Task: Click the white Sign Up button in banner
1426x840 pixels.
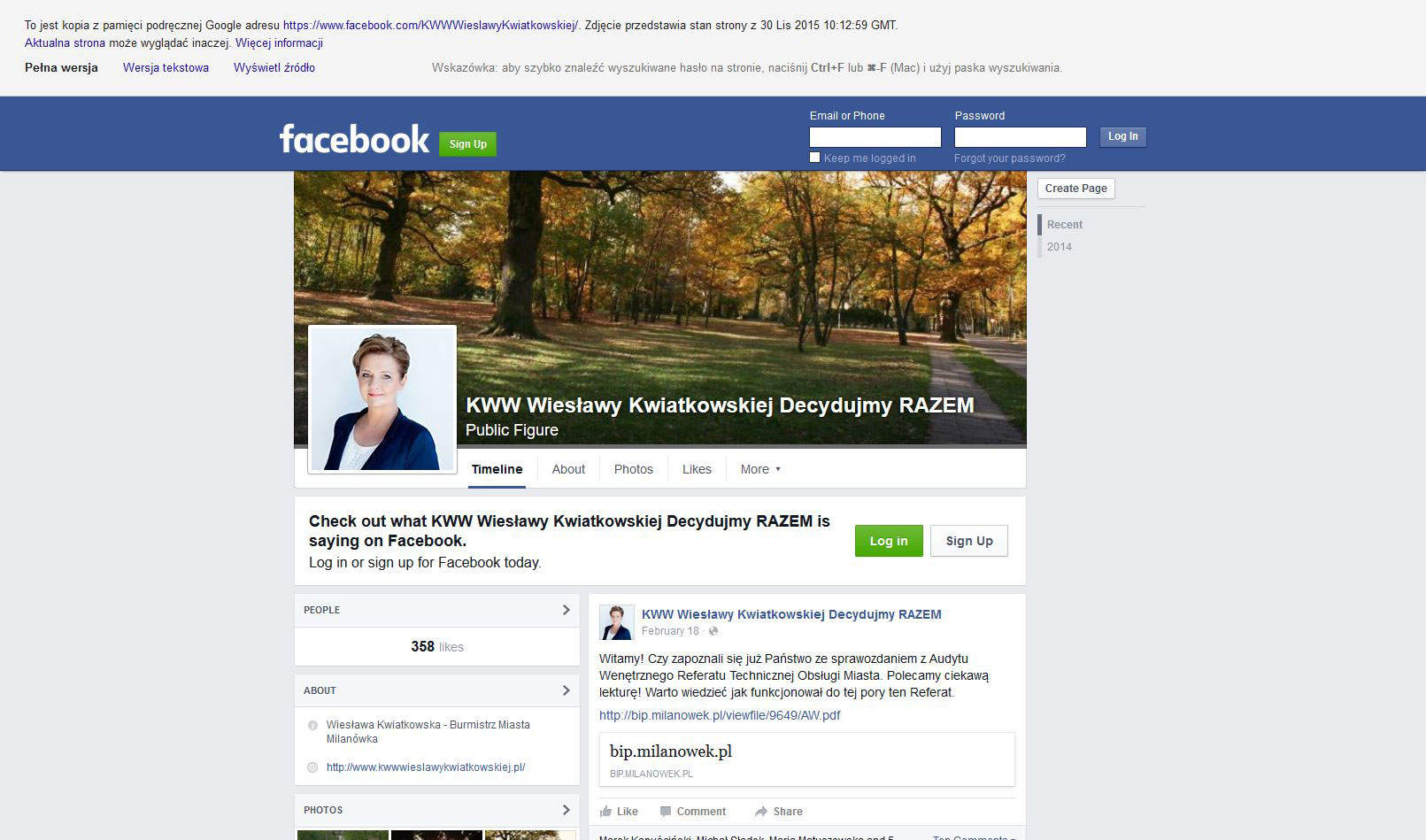Action: (969, 541)
